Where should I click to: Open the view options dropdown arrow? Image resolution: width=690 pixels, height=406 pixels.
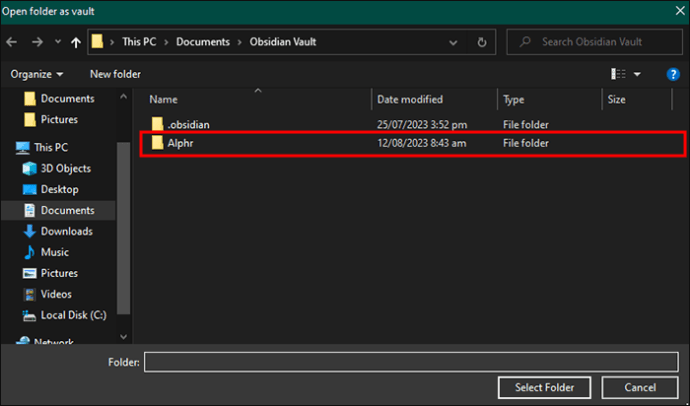pyautogui.click(x=637, y=74)
